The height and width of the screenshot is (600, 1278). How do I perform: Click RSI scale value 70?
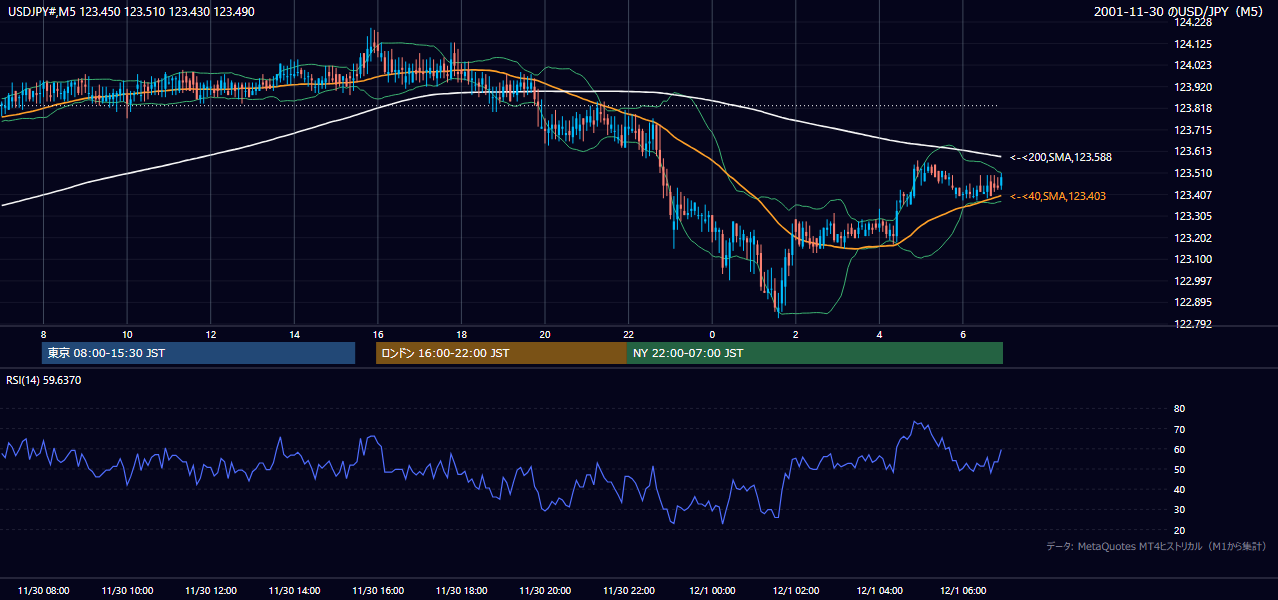tap(1179, 429)
